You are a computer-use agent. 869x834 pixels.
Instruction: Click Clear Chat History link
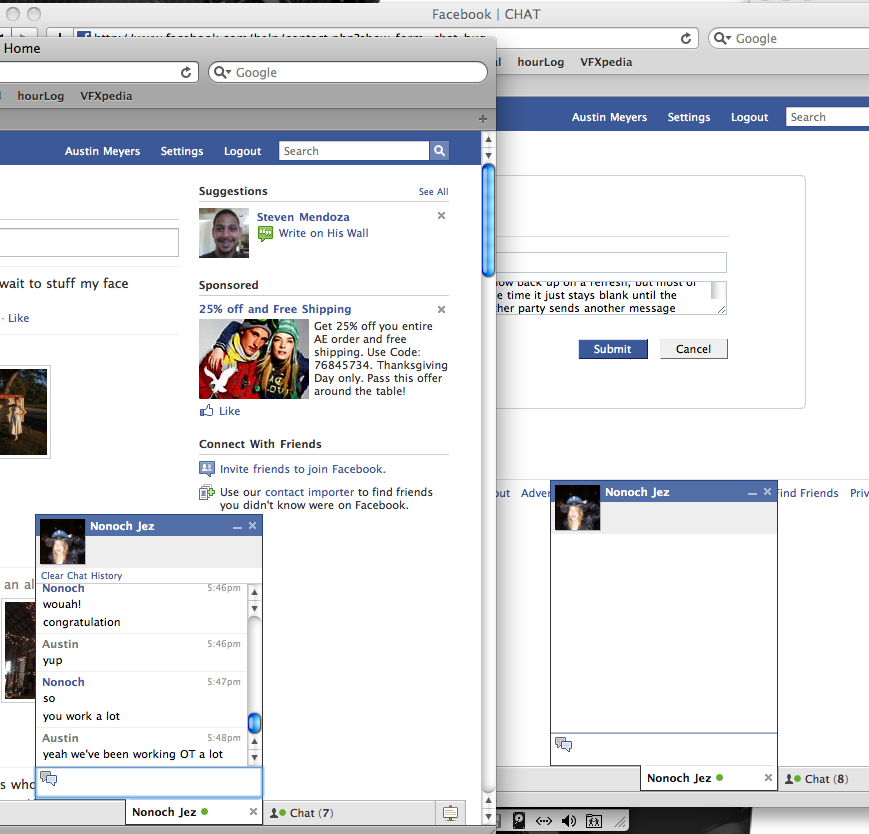point(82,576)
